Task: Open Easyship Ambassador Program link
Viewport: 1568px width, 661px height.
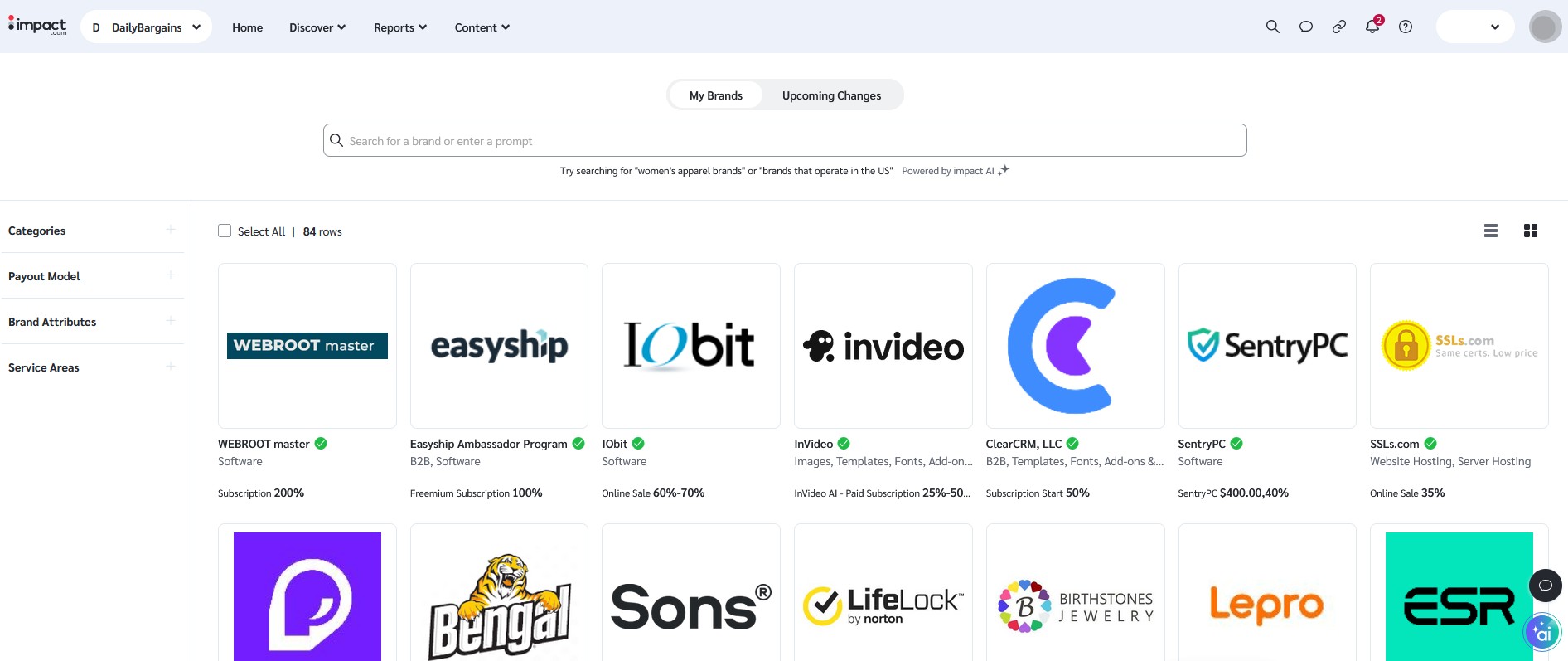Action: (489, 444)
